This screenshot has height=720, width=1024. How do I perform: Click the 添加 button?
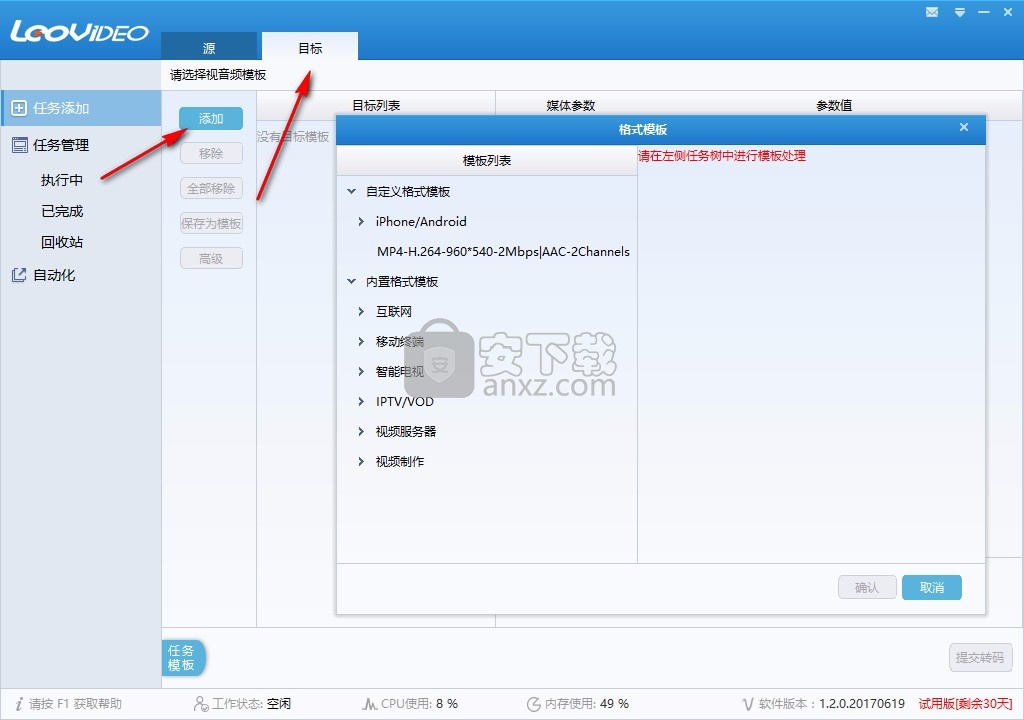pos(211,118)
